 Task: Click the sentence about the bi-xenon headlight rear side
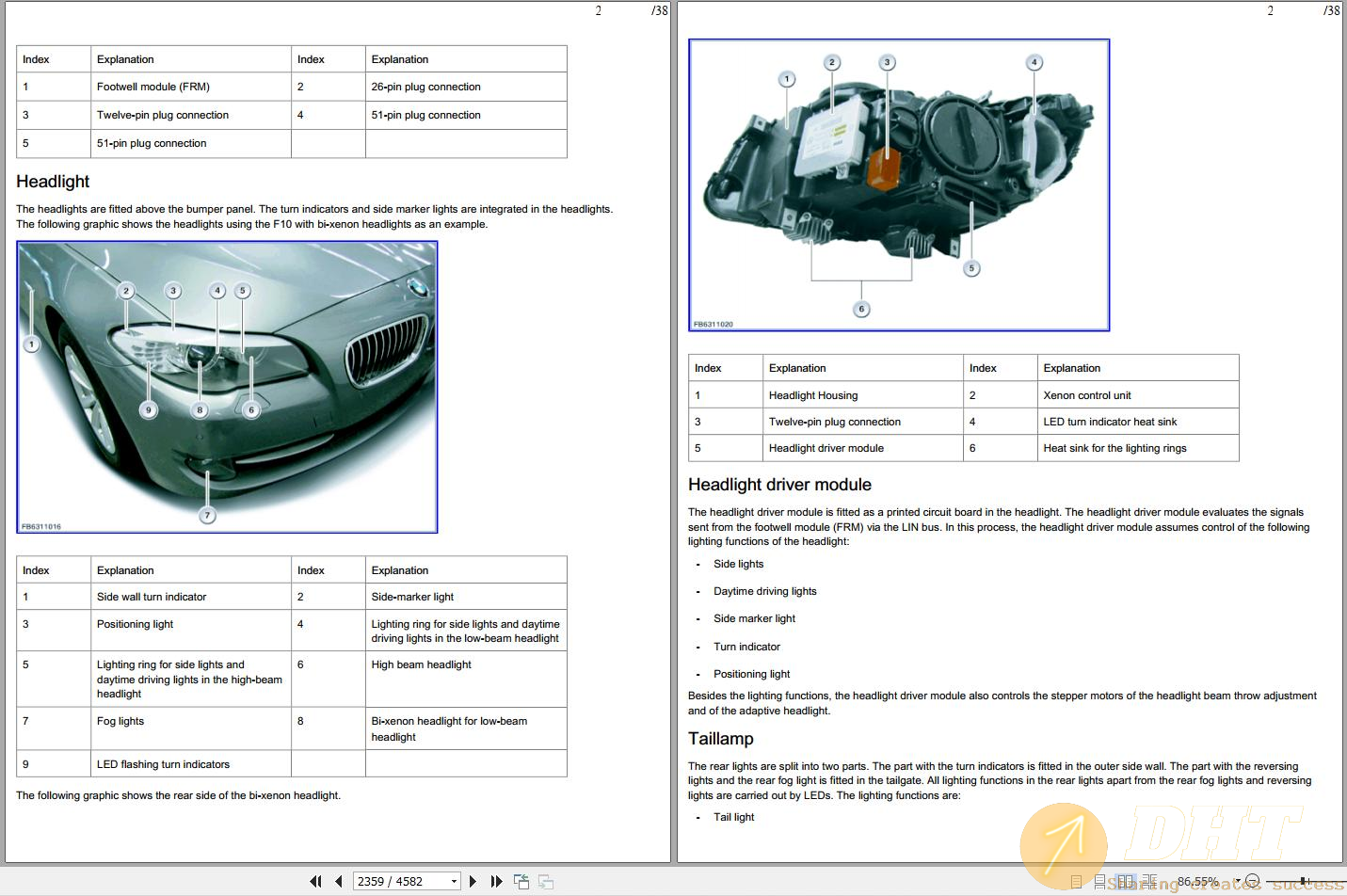[x=178, y=795]
